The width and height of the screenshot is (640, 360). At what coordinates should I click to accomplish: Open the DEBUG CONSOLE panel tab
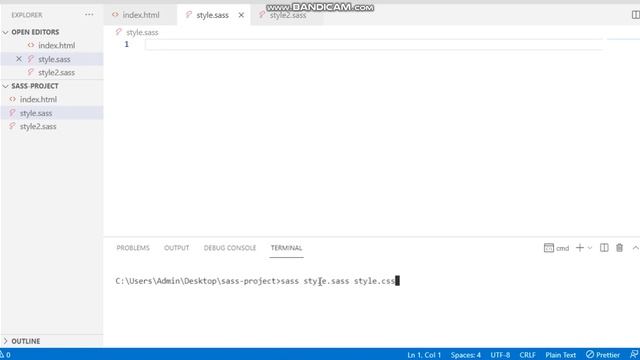point(230,248)
